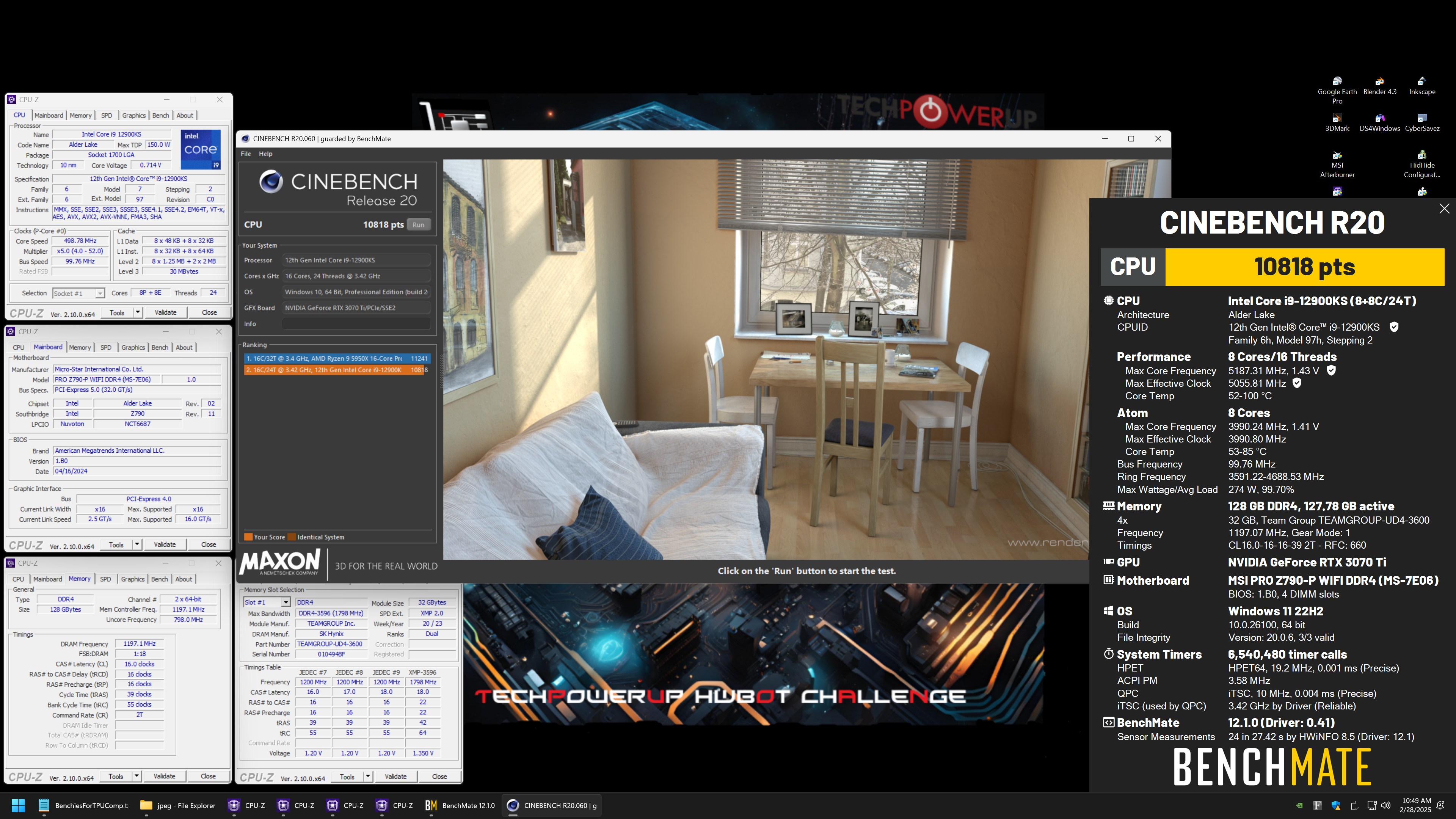This screenshot has height=819, width=1456.
Task: Expand Tools arrow in CPU-Z Mainboard window
Action: pyautogui.click(x=137, y=544)
